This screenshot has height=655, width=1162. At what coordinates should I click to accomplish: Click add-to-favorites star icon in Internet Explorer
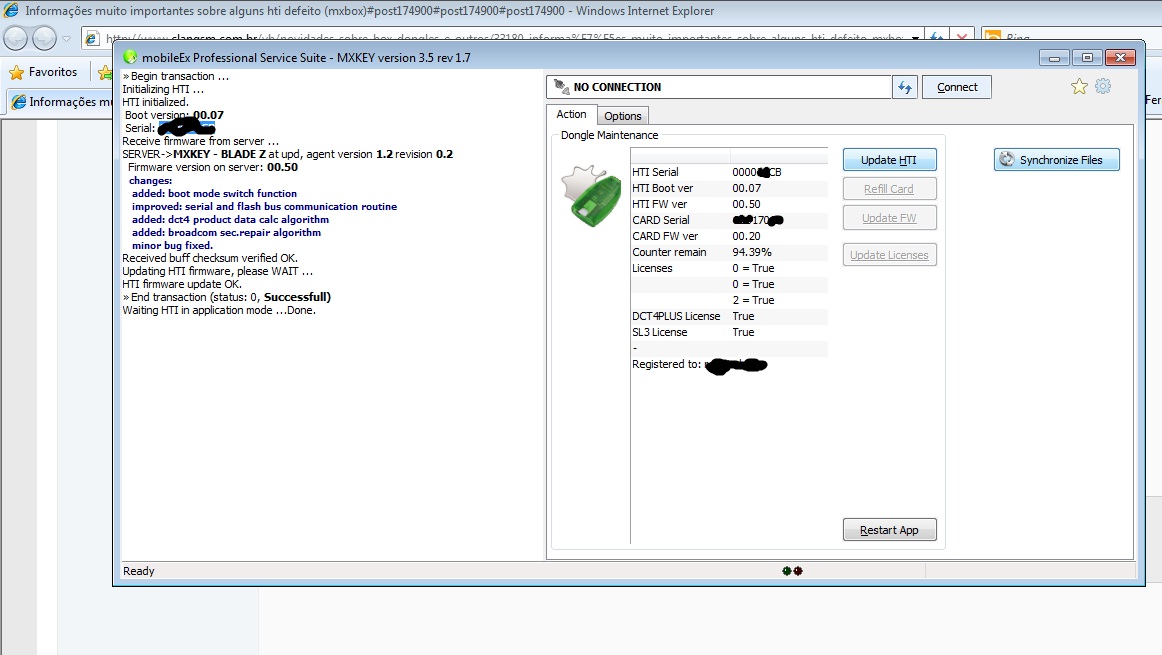pyautogui.click(x=105, y=72)
